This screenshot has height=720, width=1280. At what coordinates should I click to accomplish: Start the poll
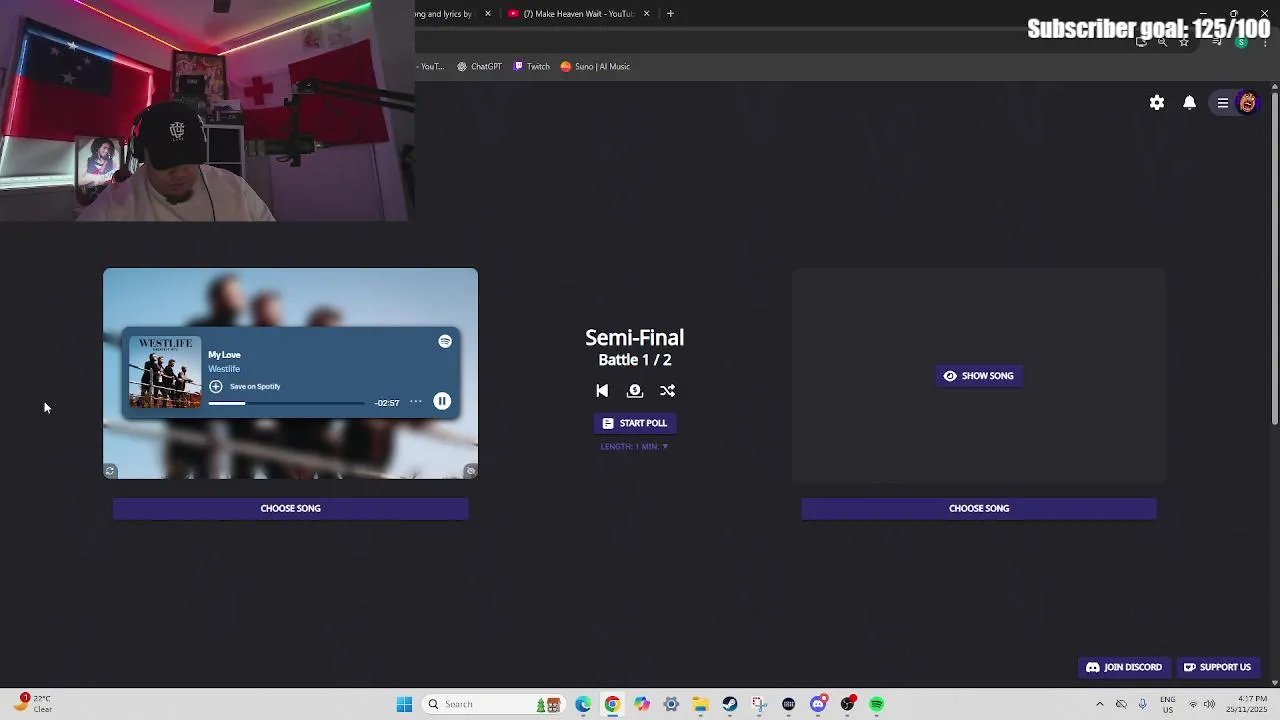[635, 423]
